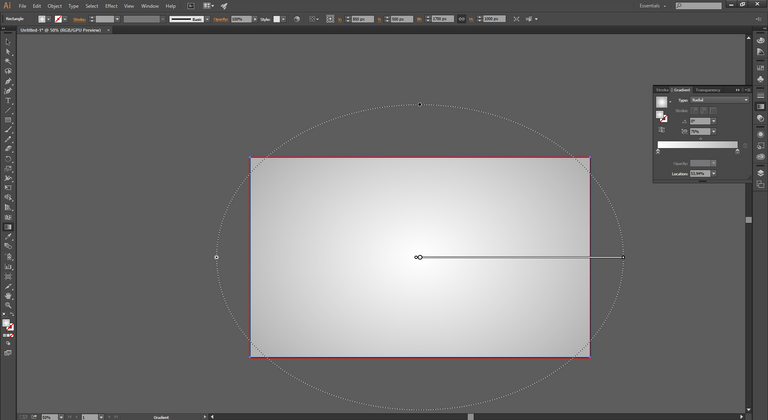Click the gradient fill thumbnail in panel

tap(662, 101)
